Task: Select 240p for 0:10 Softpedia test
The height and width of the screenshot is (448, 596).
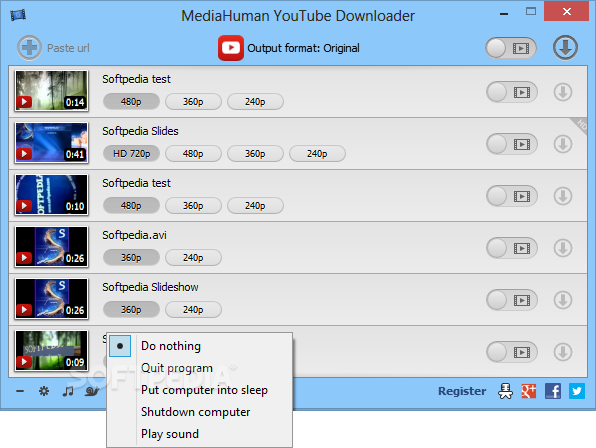Action: point(255,206)
